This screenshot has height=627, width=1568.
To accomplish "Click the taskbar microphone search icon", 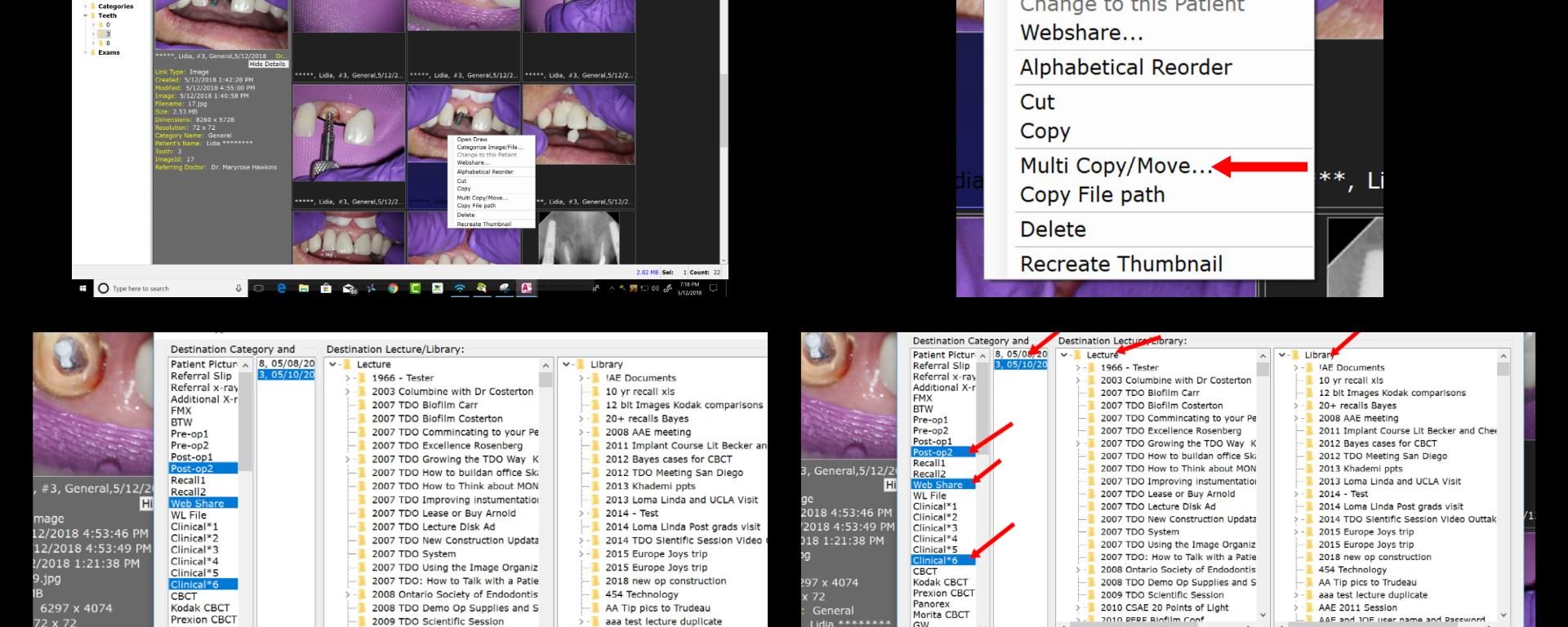I will point(238,288).
